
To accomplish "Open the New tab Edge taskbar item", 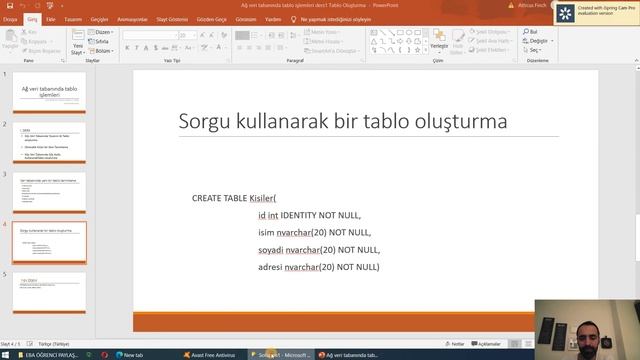I will pyautogui.click(x=130, y=355).
